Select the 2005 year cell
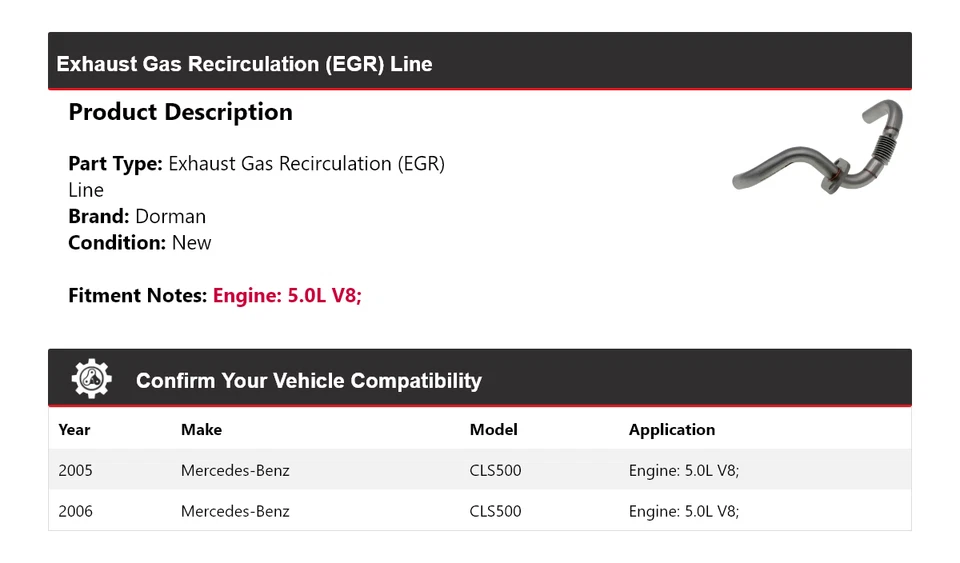Viewport: 960px width, 563px height. 75,470
